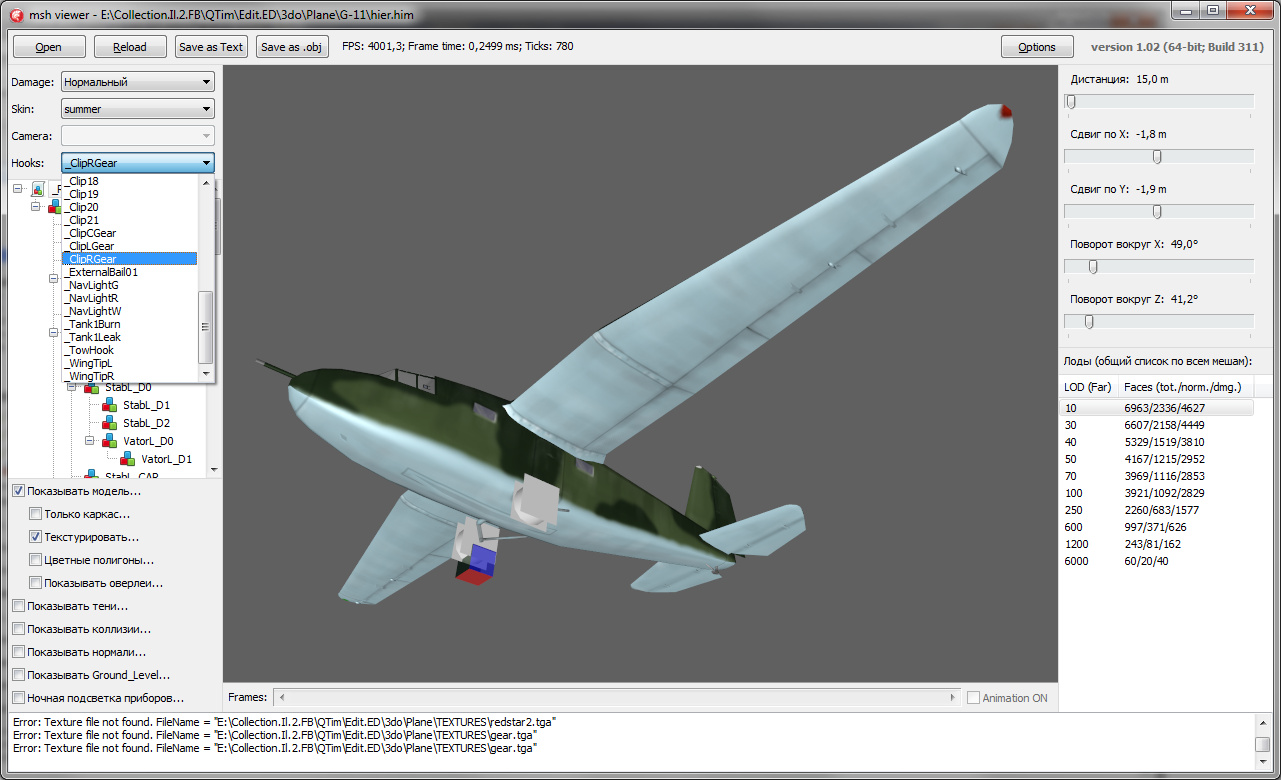Open the Skin dropdown showing summer
This screenshot has width=1281, height=780.
(x=138, y=109)
